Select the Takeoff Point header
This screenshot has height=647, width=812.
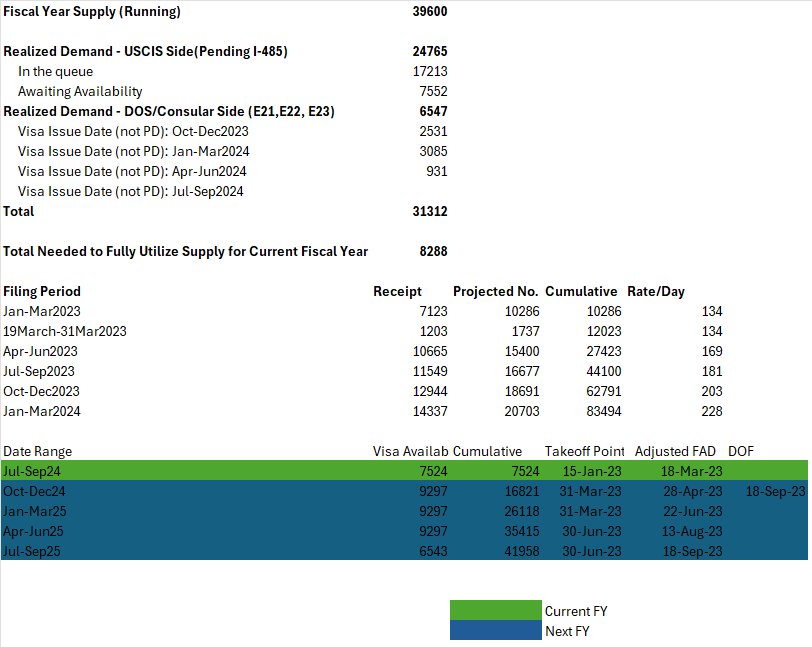pos(585,452)
